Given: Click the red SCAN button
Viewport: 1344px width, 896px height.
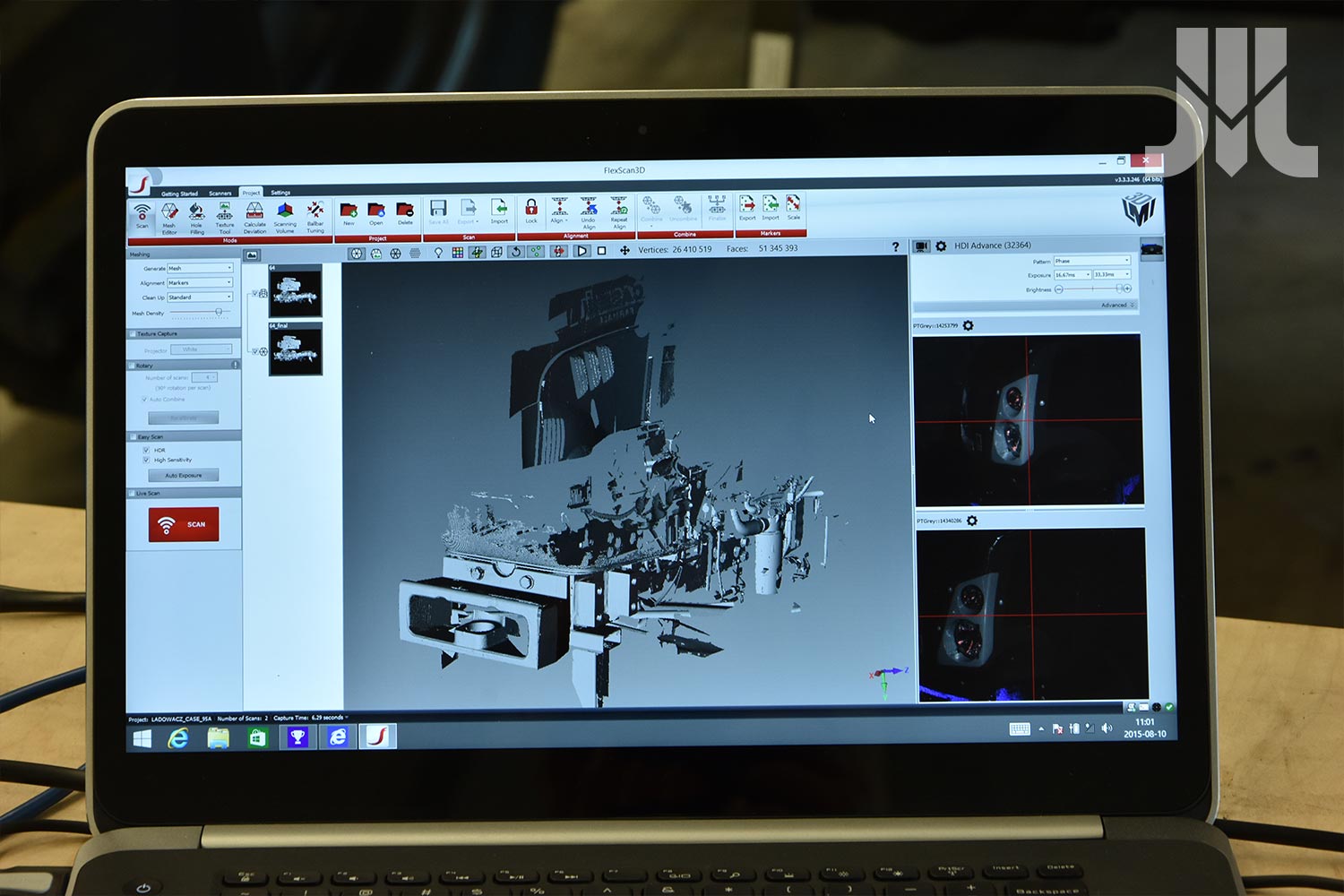Looking at the screenshot, I should (x=184, y=524).
